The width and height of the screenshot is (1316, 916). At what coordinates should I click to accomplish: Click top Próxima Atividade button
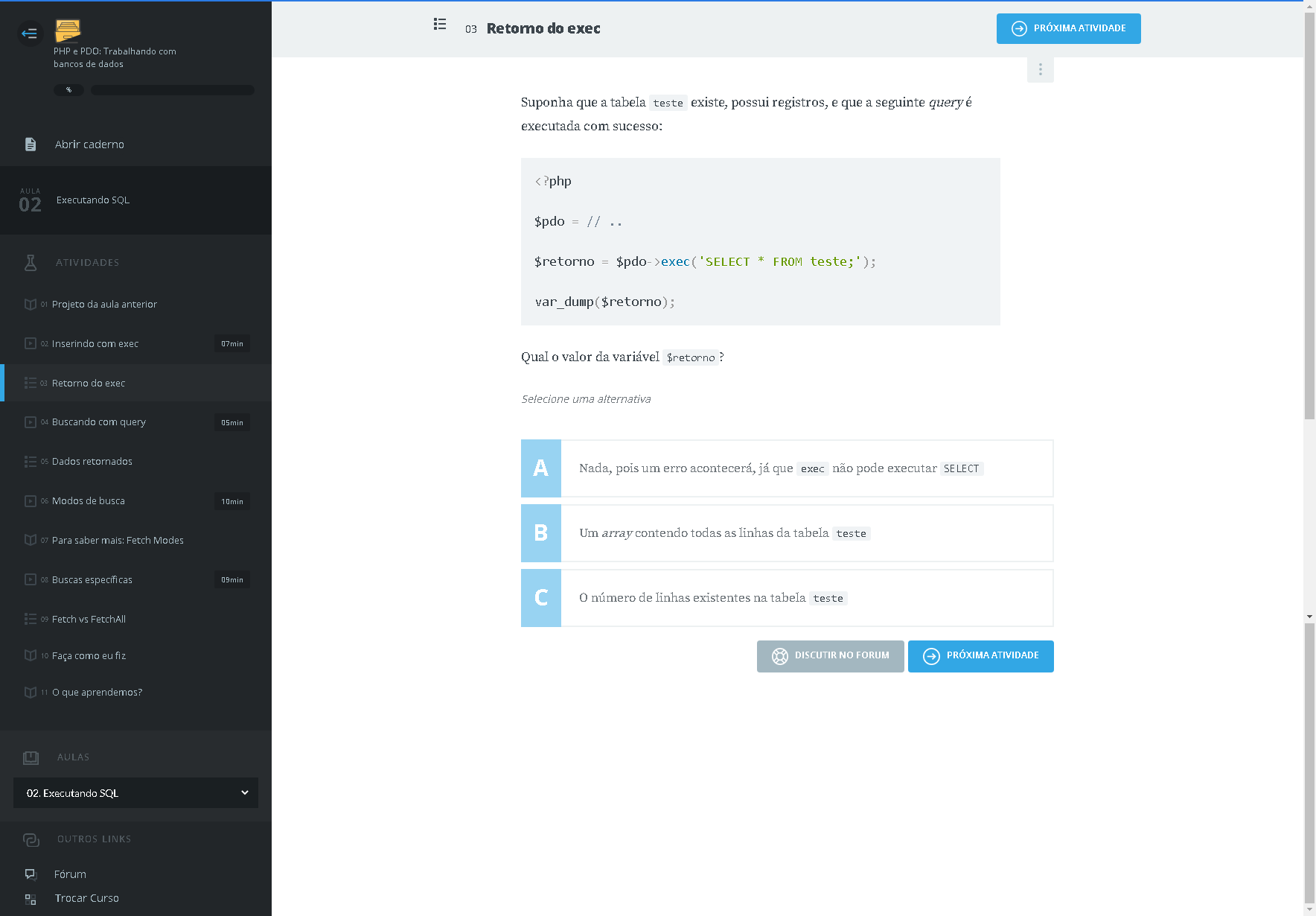(1068, 29)
